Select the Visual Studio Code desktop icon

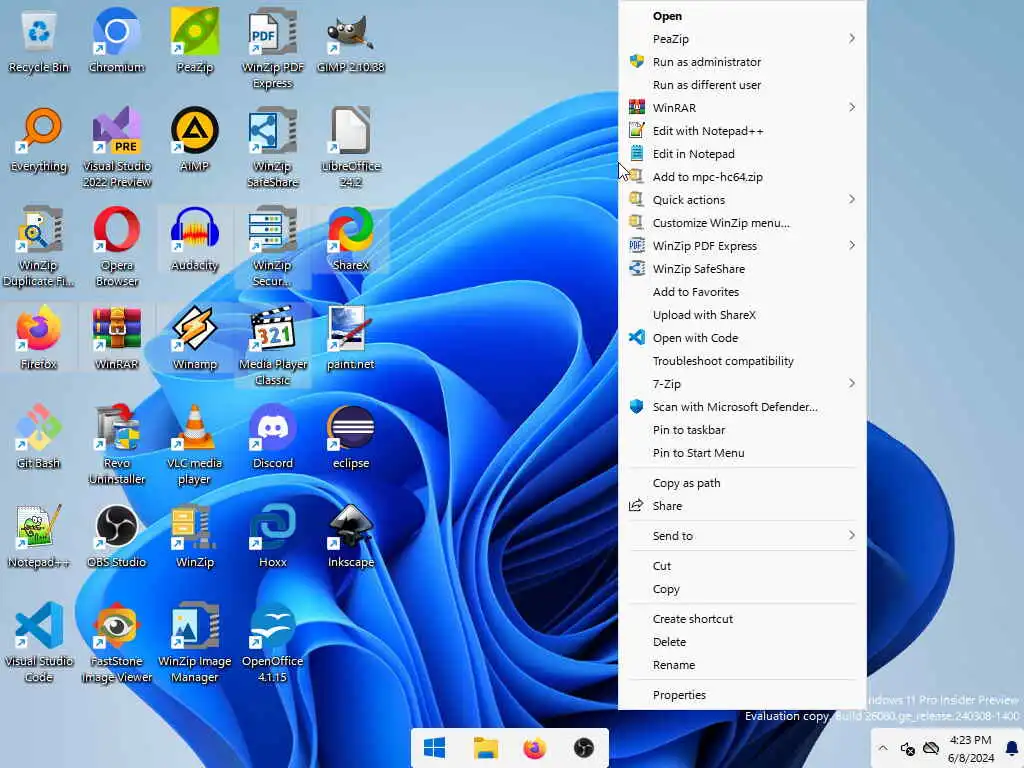(x=39, y=642)
